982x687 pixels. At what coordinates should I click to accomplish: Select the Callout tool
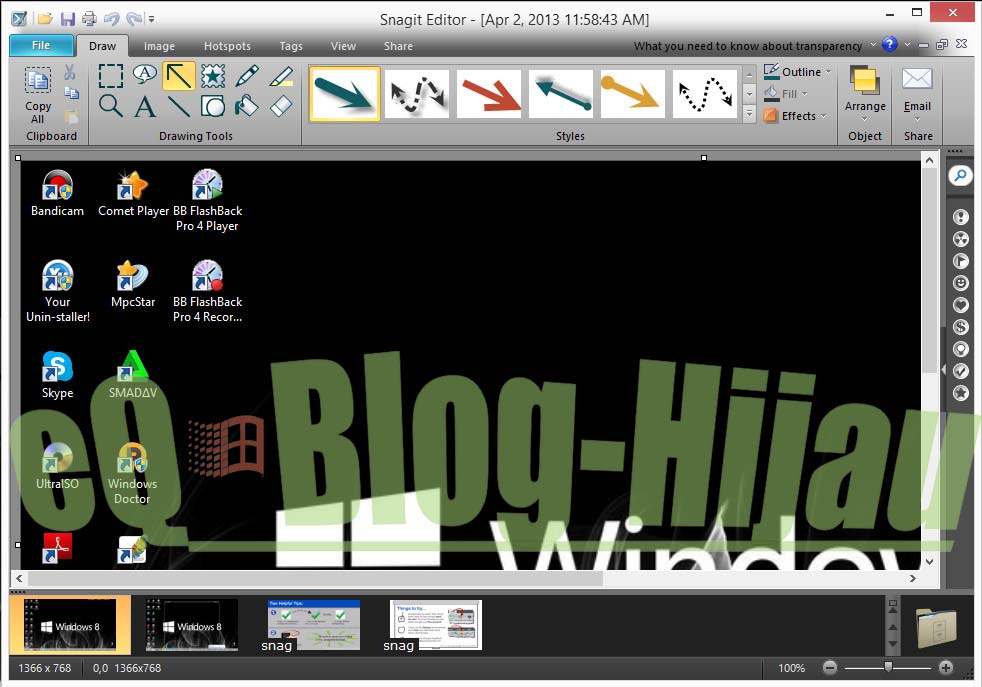point(145,75)
